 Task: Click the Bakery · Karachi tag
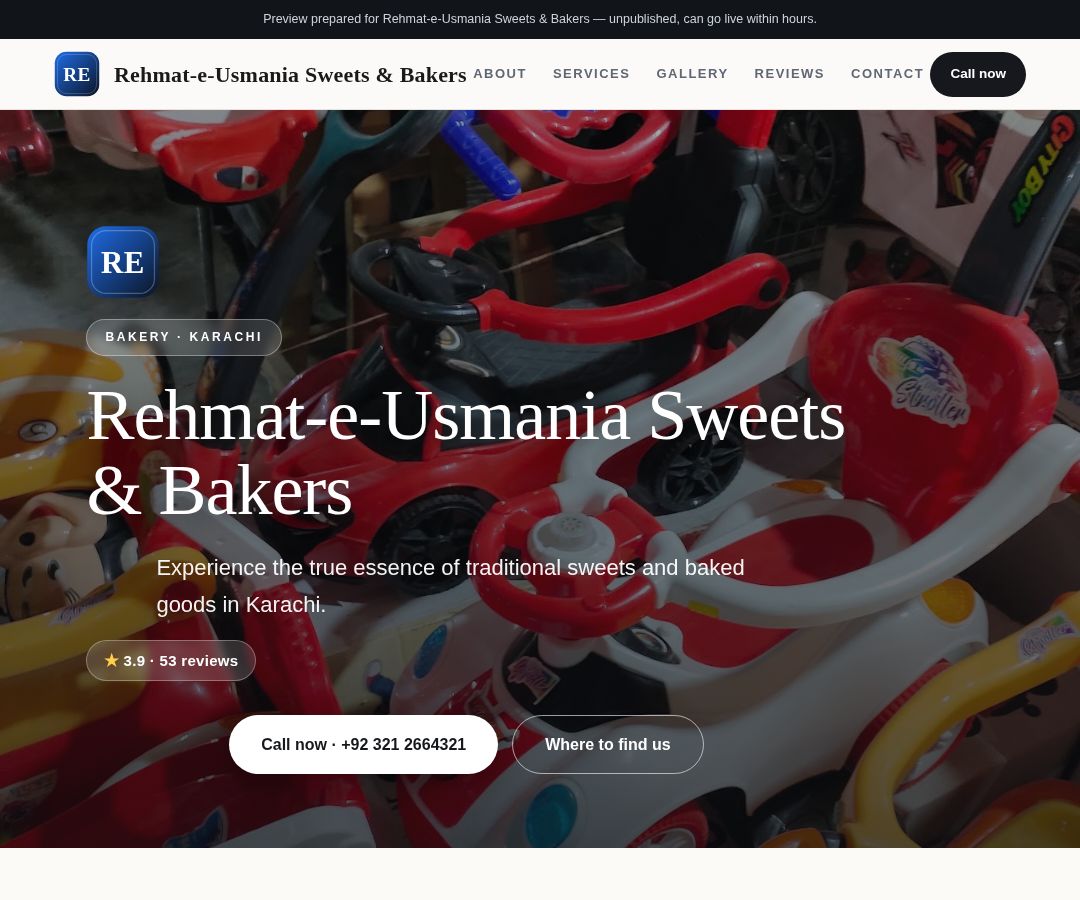pos(184,337)
